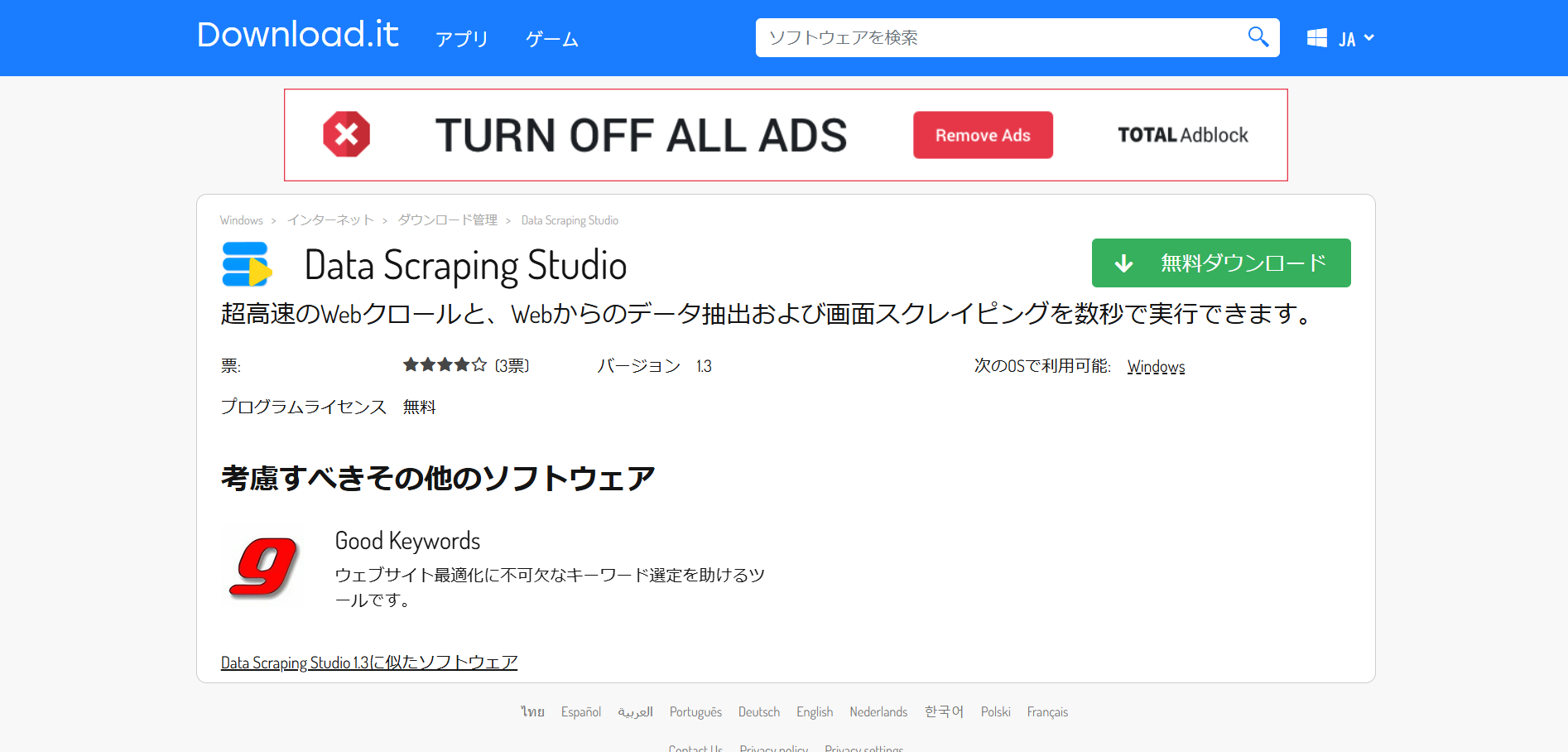The height and width of the screenshot is (752, 1568).
Task: Click the Remove Ads button
Action: coord(982,134)
